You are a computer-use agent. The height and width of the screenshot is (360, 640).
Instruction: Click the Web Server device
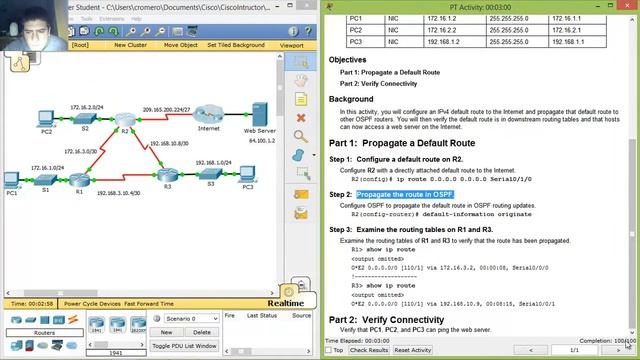click(x=260, y=114)
